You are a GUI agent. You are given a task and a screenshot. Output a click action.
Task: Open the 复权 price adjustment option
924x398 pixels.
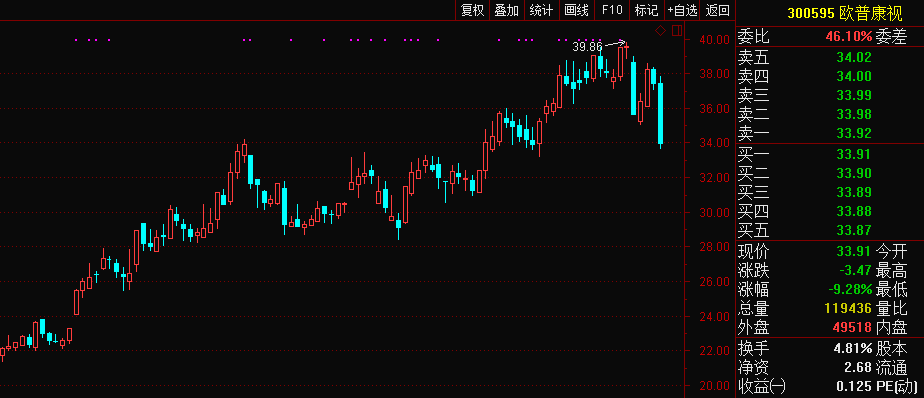pos(472,10)
